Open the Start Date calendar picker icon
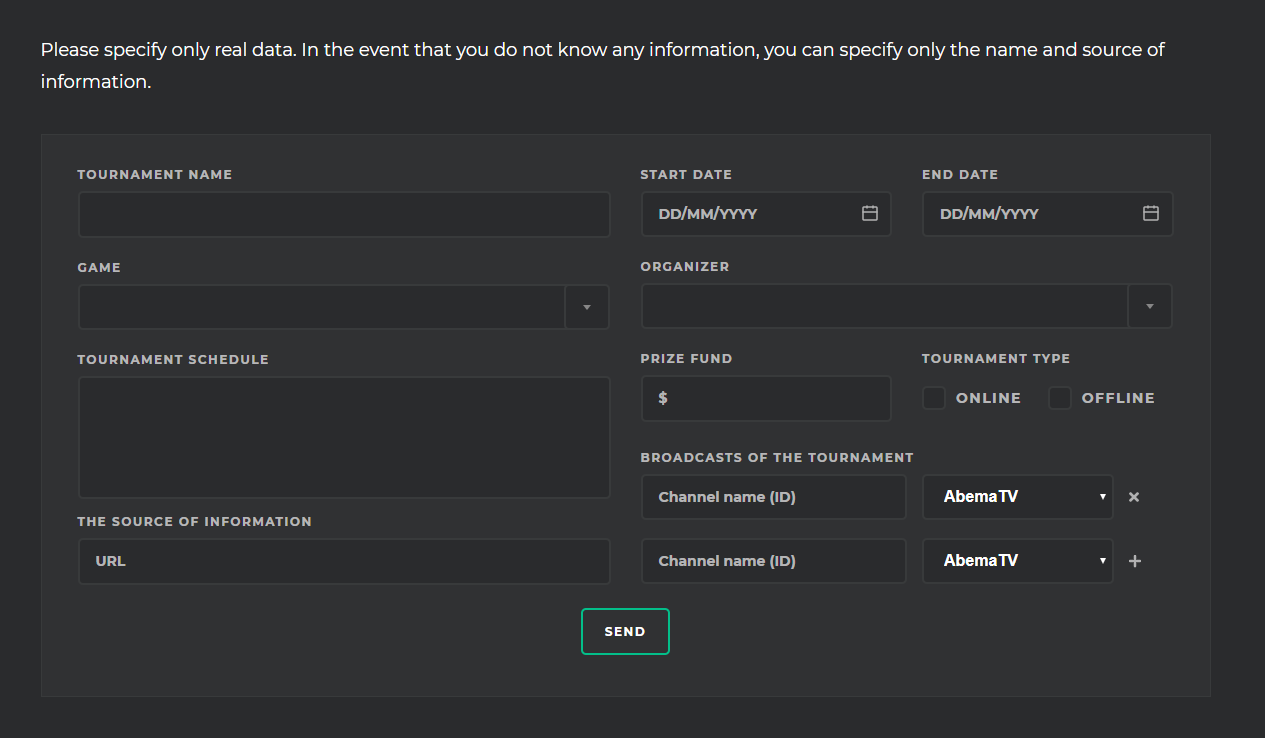The width and height of the screenshot is (1265, 738). click(x=869, y=214)
